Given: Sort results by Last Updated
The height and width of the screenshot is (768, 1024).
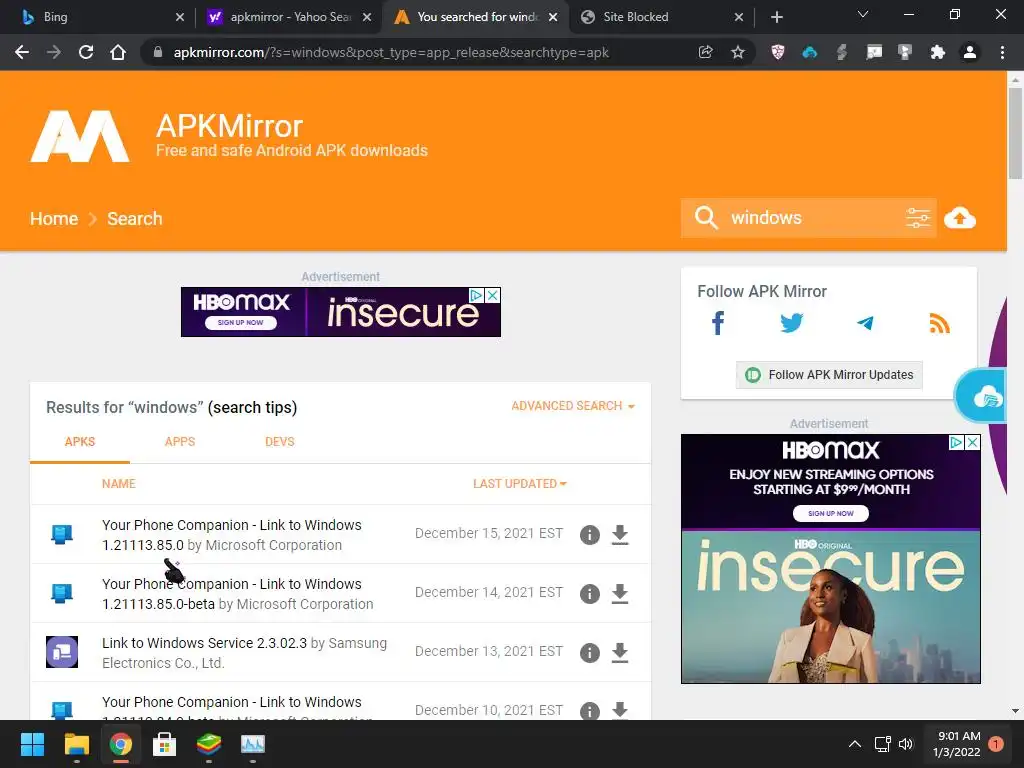Looking at the screenshot, I should 520,484.
